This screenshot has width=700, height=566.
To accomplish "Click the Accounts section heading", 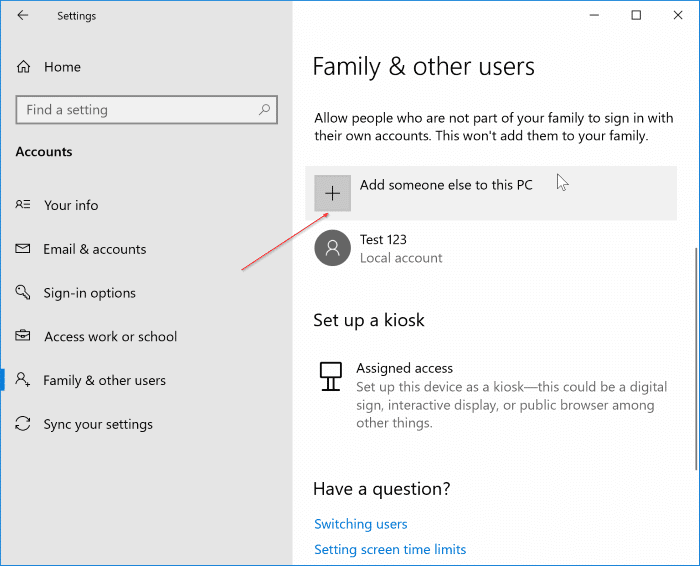I will pos(44,152).
